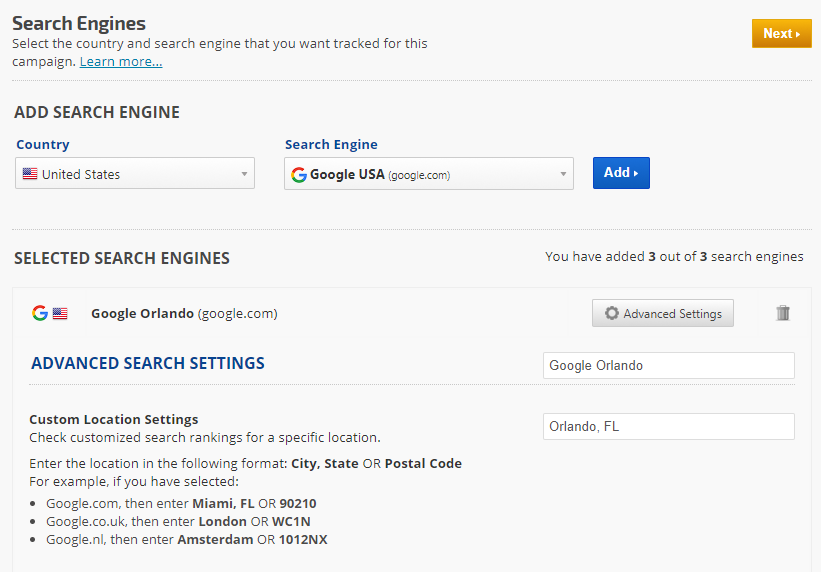
Task: Click the US flag beside Google Orlando
Action: coord(60,313)
